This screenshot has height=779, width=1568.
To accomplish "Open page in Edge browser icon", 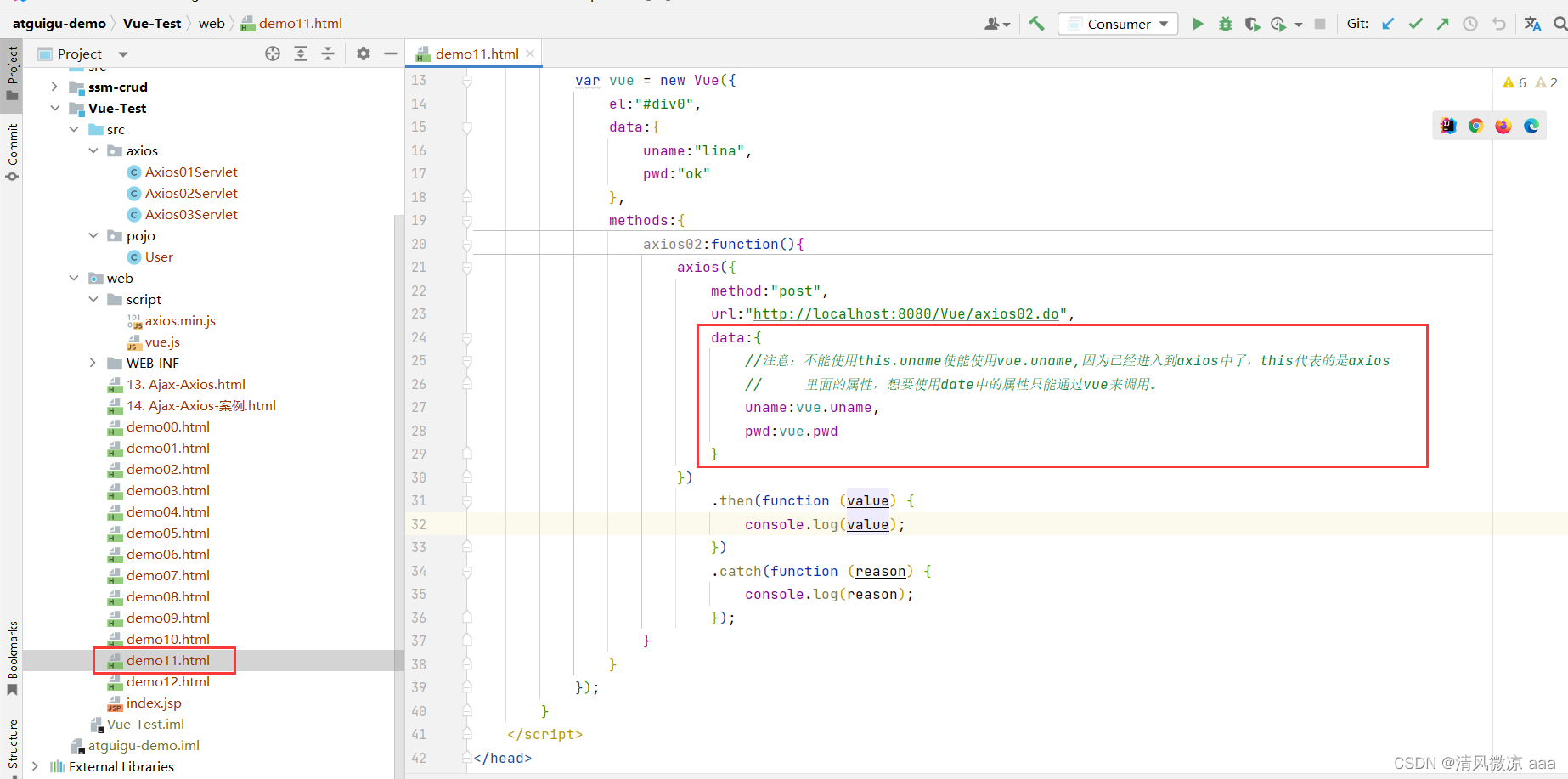I will pos(1531,126).
